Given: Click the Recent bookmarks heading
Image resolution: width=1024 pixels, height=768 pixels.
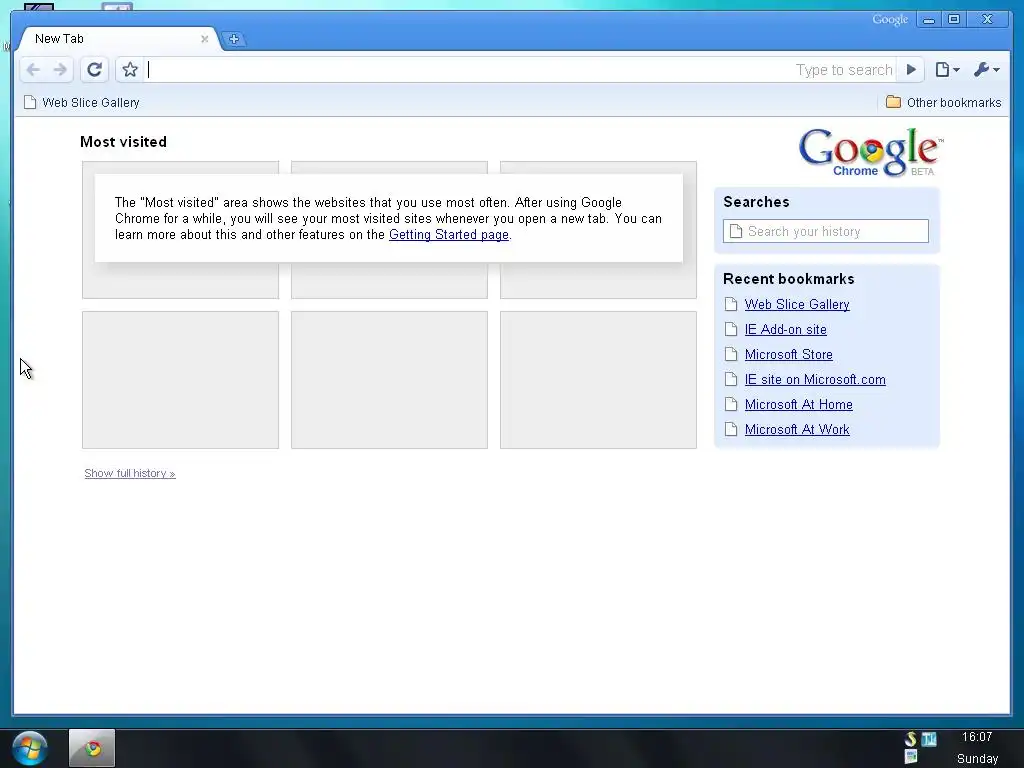Looking at the screenshot, I should point(788,279).
